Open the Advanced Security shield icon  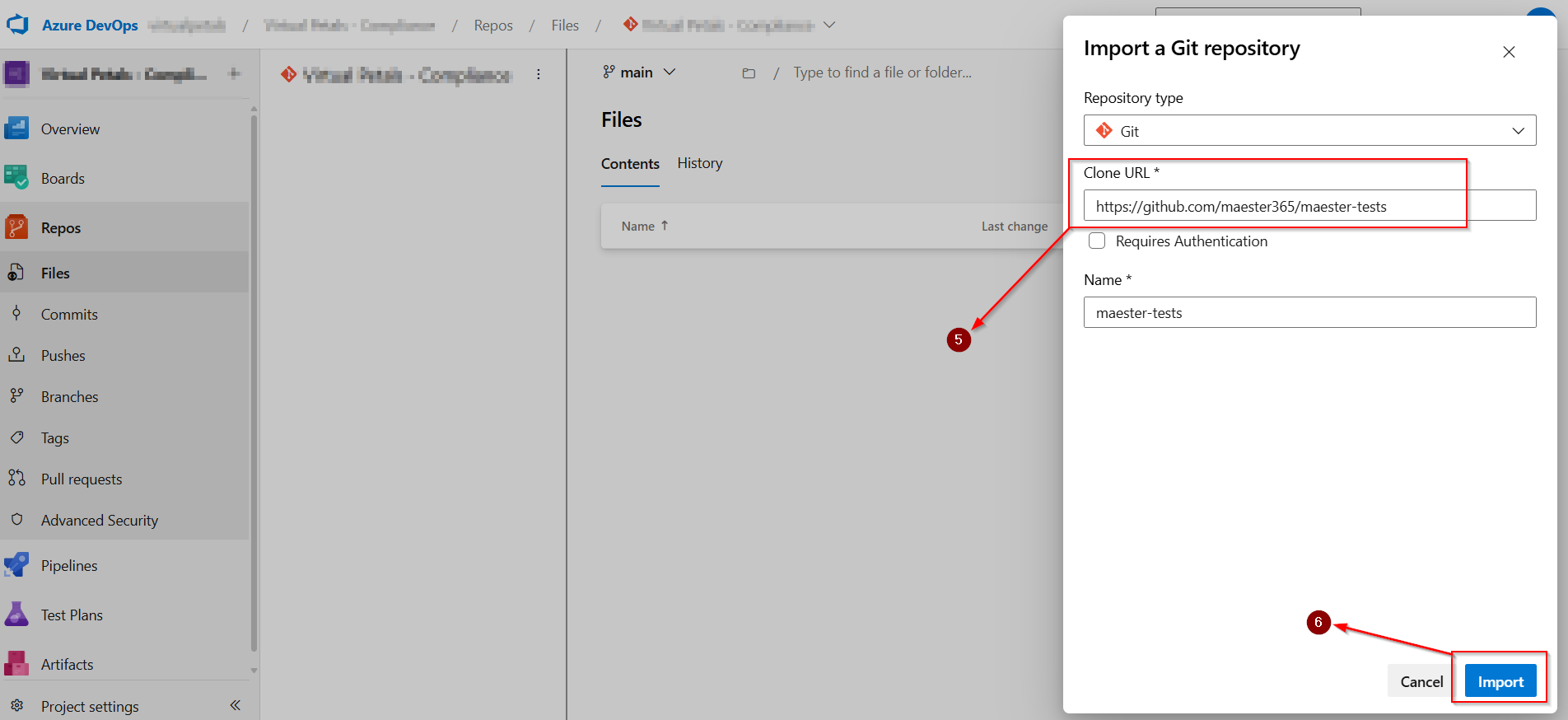coord(16,520)
